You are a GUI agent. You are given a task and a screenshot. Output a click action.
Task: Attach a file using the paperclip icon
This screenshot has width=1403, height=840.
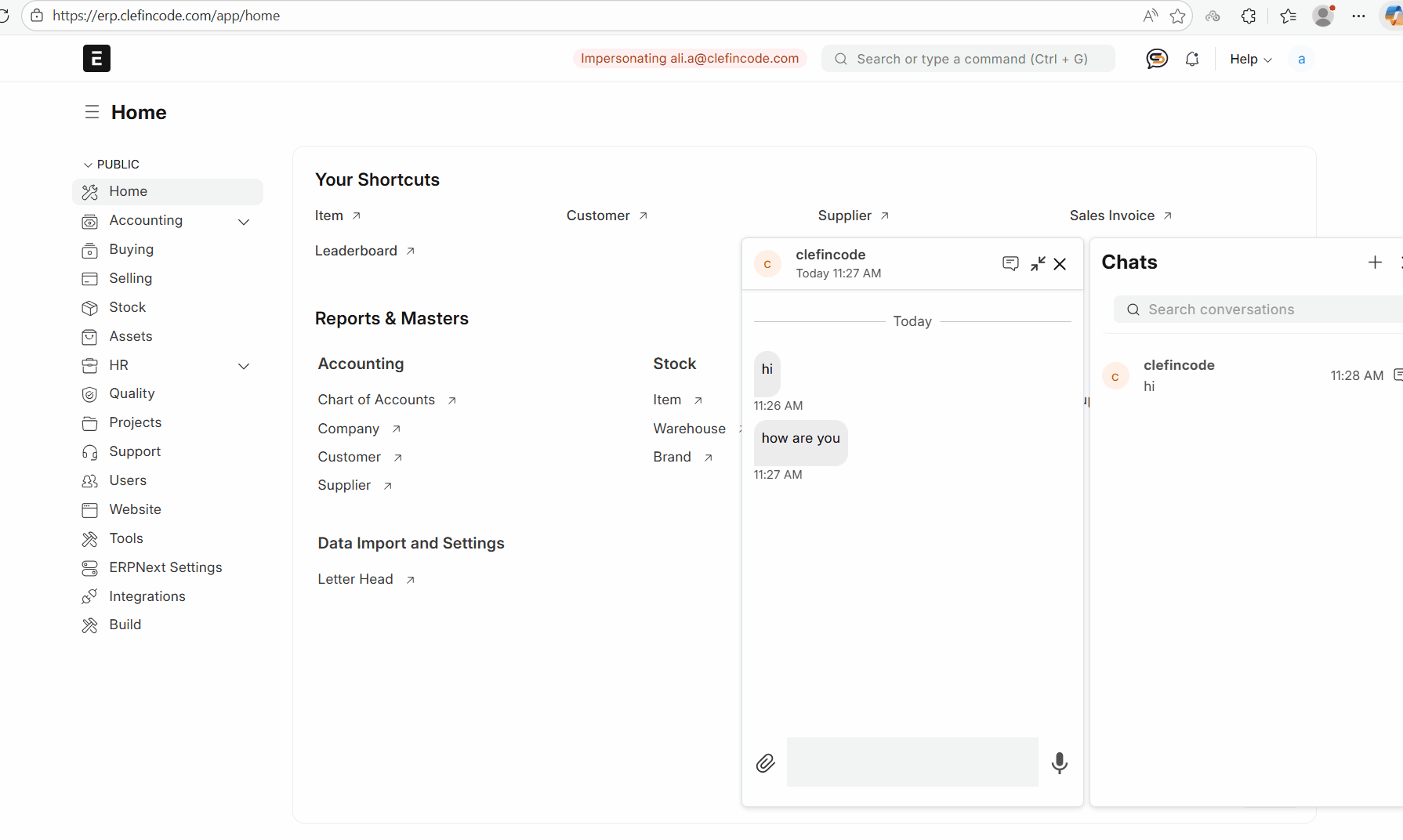pyautogui.click(x=765, y=762)
